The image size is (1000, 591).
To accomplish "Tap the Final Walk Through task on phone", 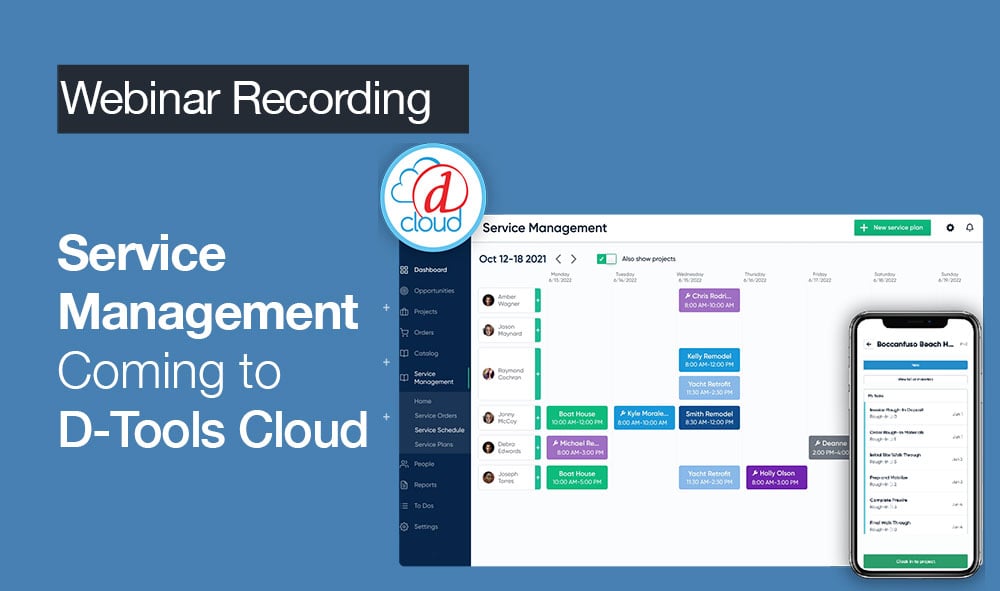I will (915, 525).
